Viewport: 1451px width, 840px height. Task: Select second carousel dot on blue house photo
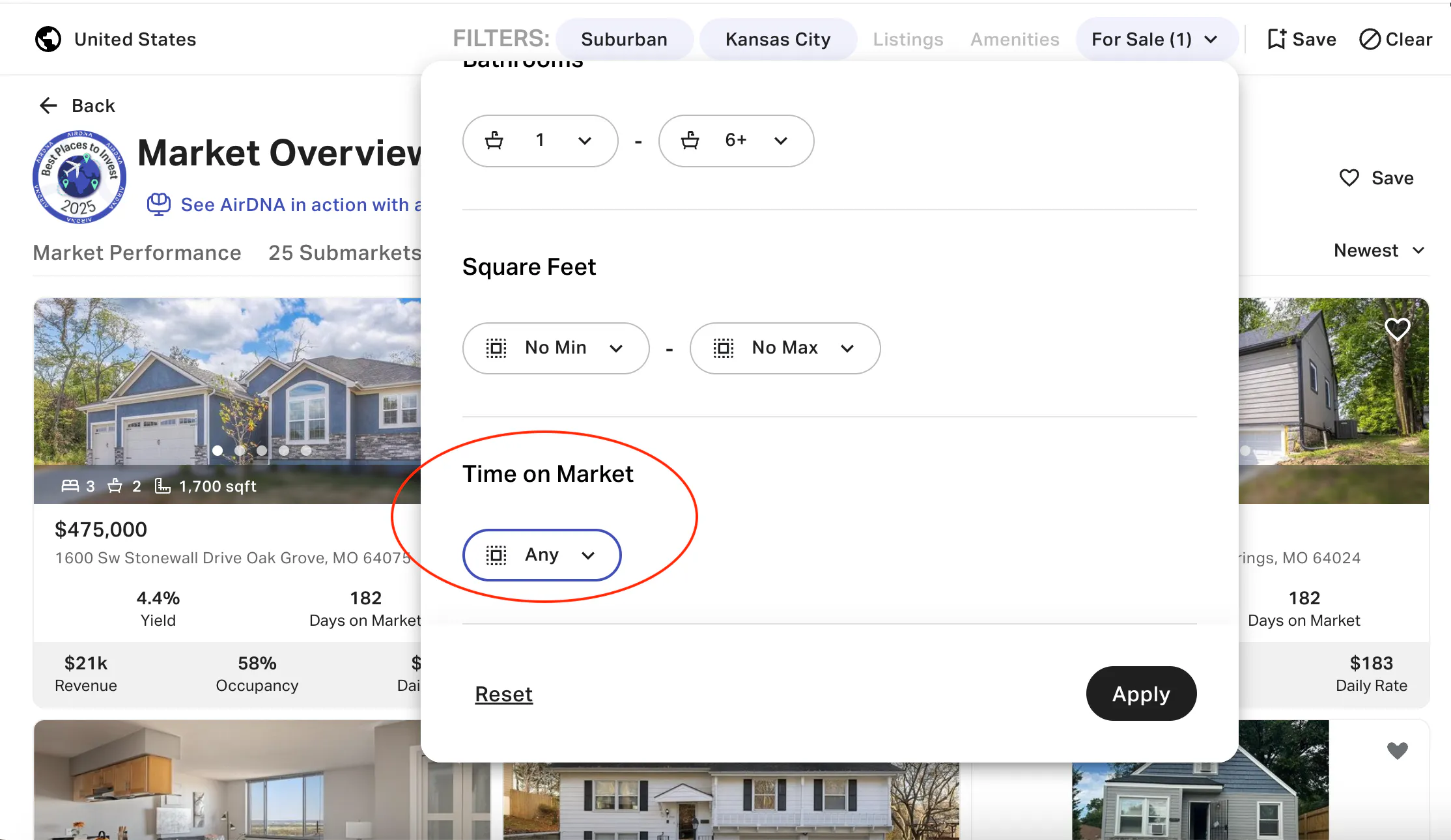[240, 451]
